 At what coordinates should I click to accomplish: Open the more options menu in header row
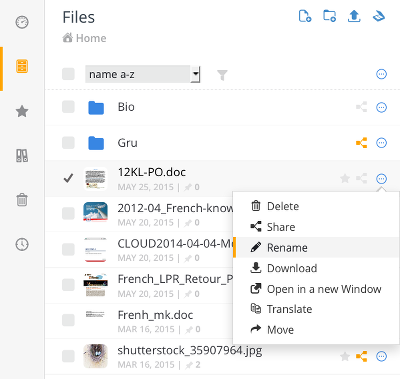click(x=381, y=74)
